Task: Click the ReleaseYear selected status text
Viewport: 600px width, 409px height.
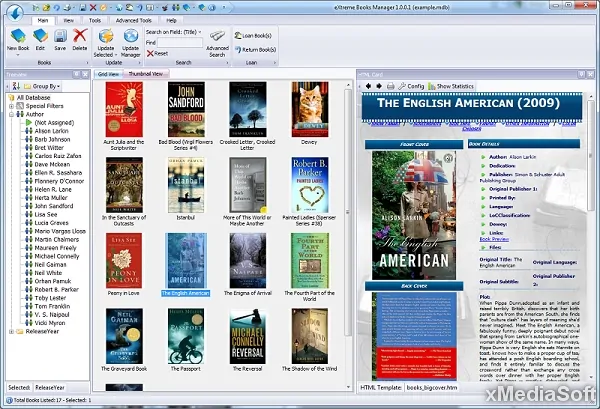Action: 50,388
